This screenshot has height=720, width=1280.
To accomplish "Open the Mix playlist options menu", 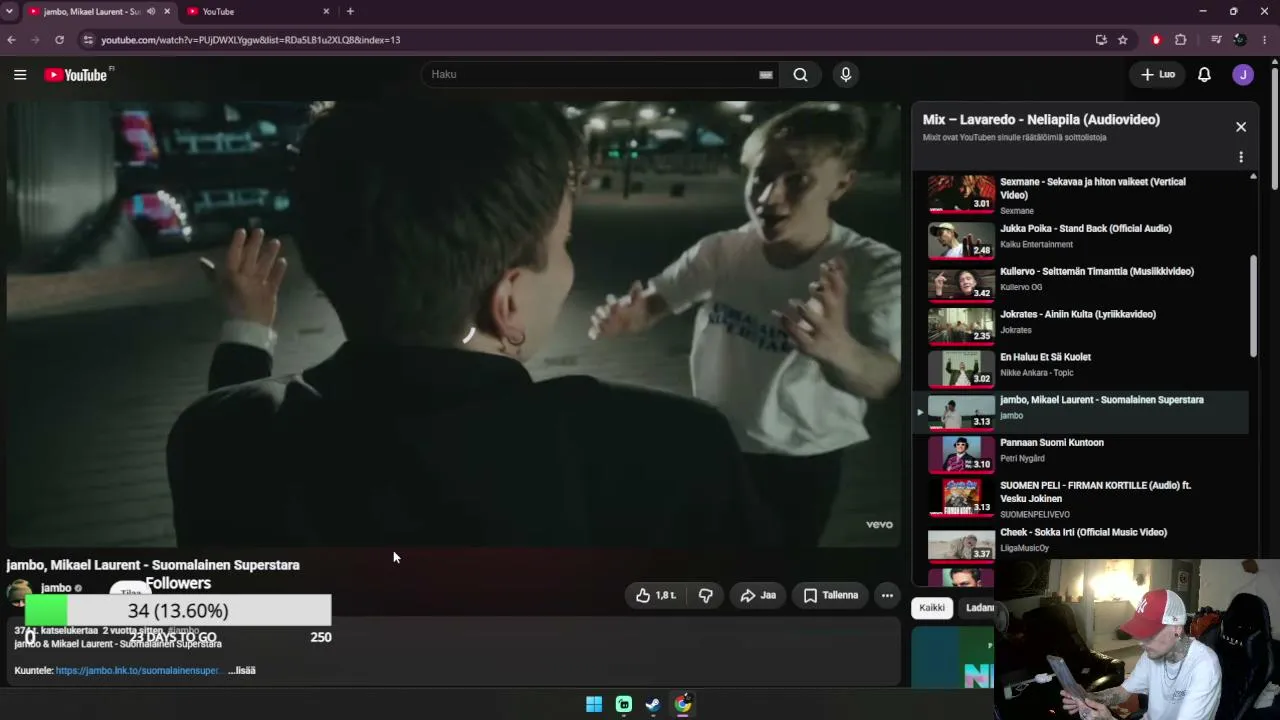I will (x=1241, y=157).
